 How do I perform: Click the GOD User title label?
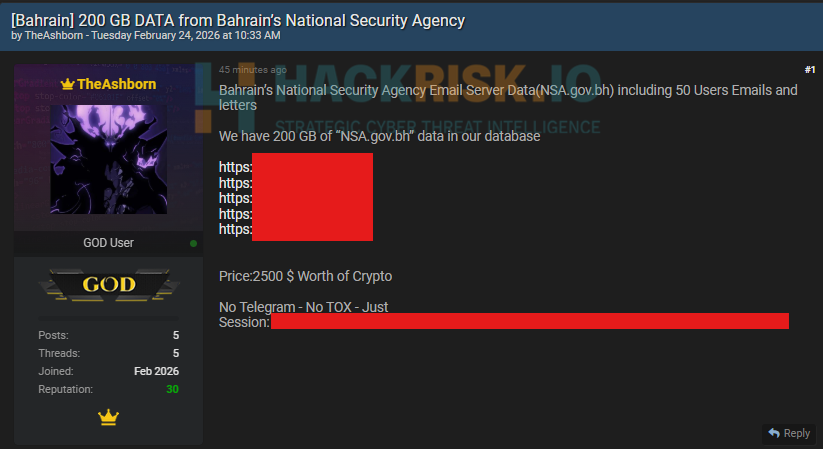pyautogui.click(x=108, y=243)
